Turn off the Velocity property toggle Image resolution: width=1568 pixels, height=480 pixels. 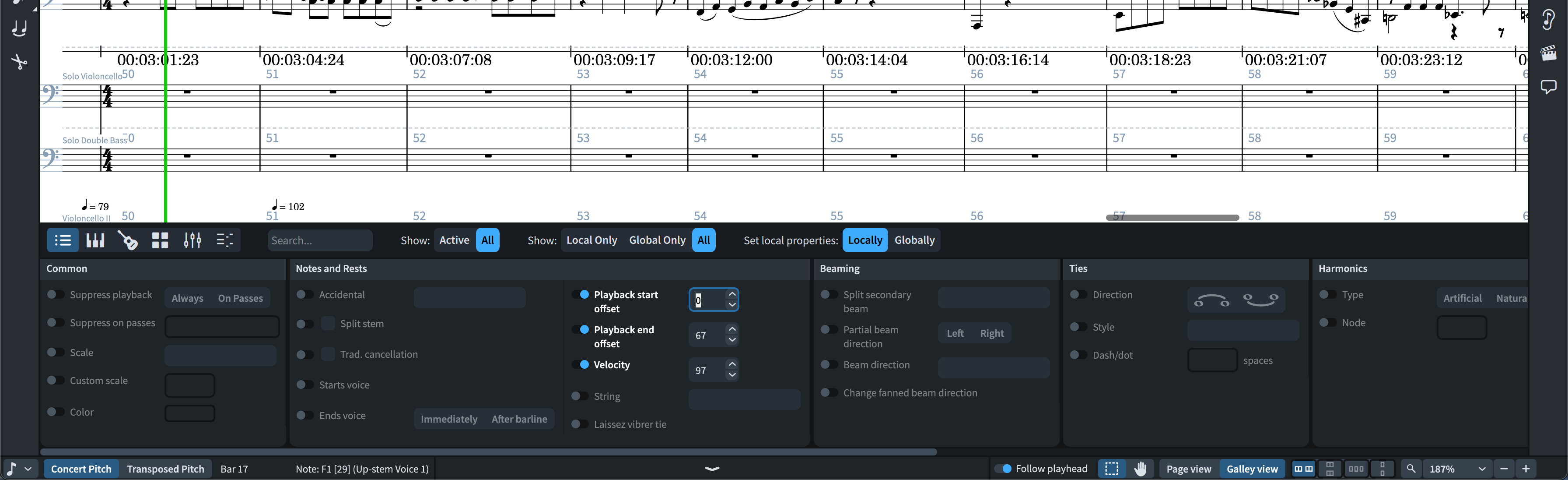(580, 365)
